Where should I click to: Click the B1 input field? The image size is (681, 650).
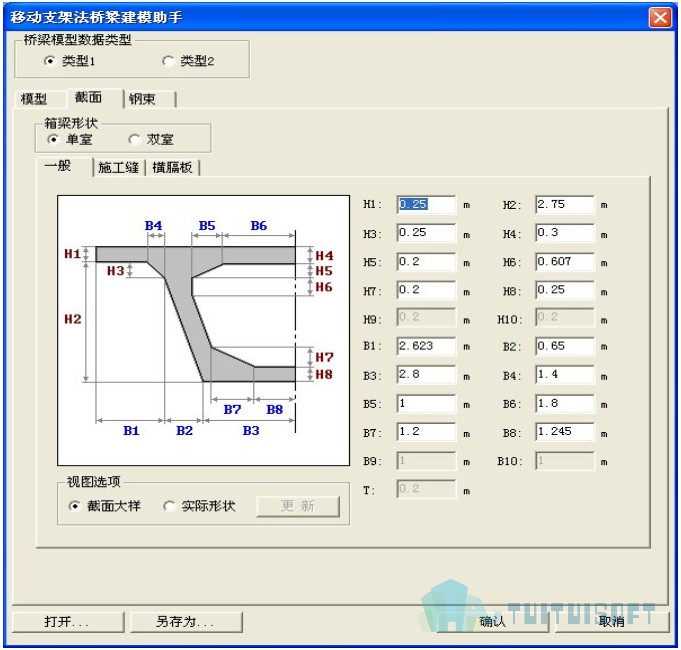[x=426, y=346]
